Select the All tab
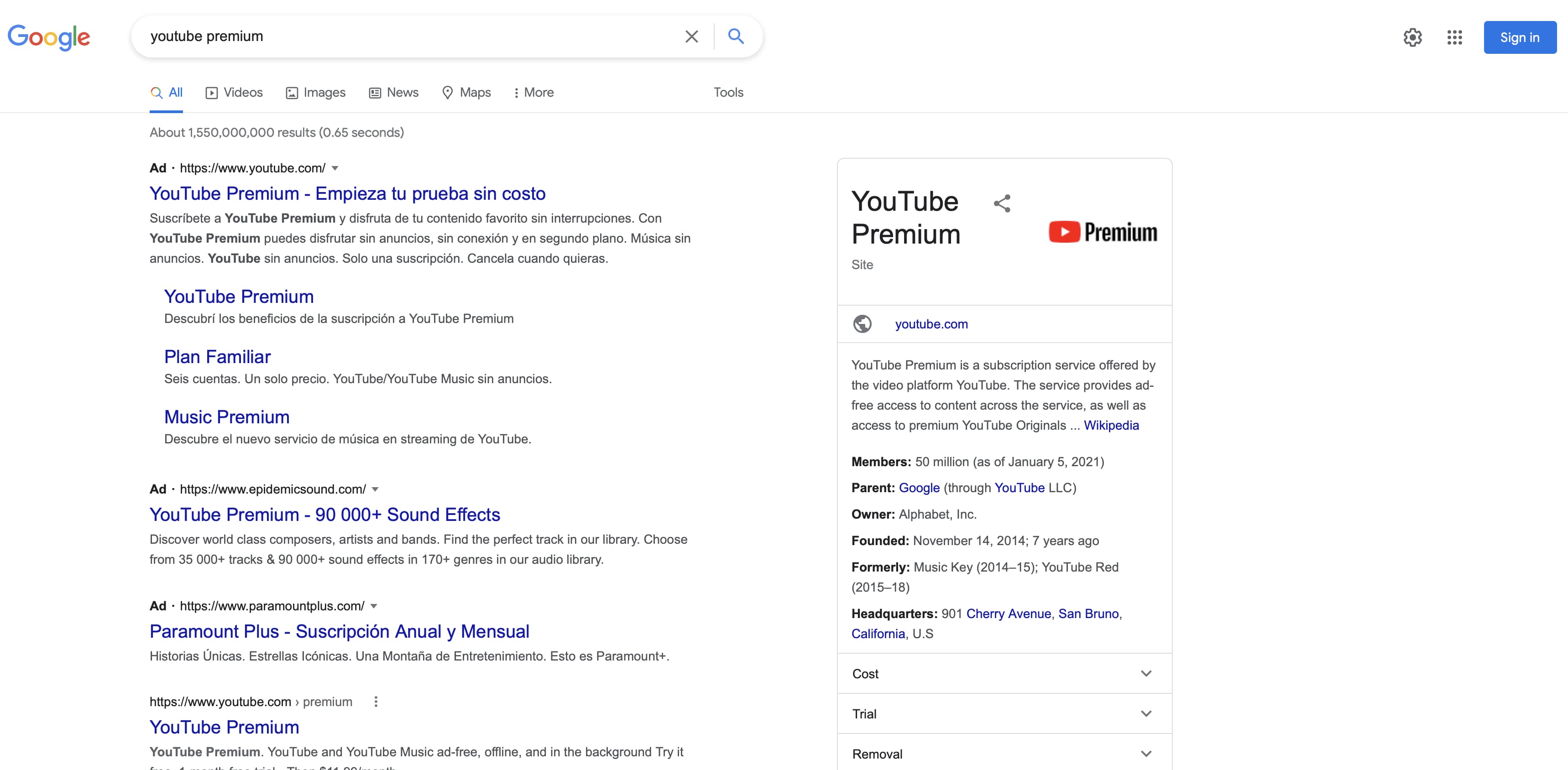Screen dimensions: 1568x770 (166, 93)
